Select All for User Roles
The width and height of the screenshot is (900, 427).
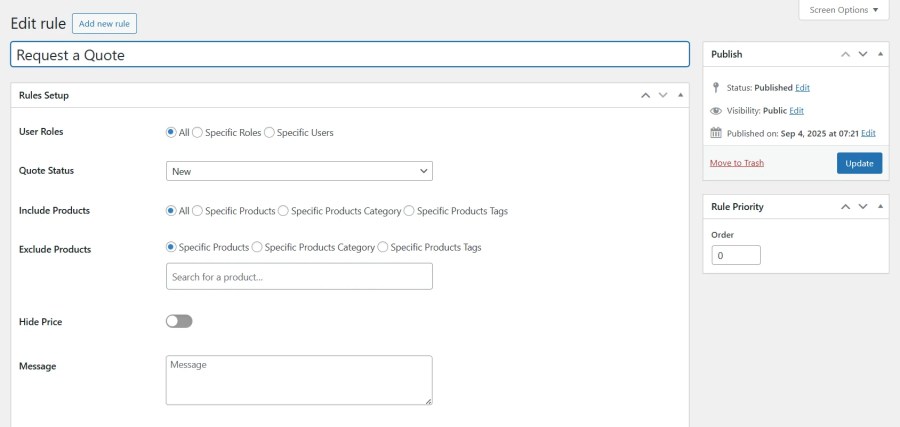[171, 132]
